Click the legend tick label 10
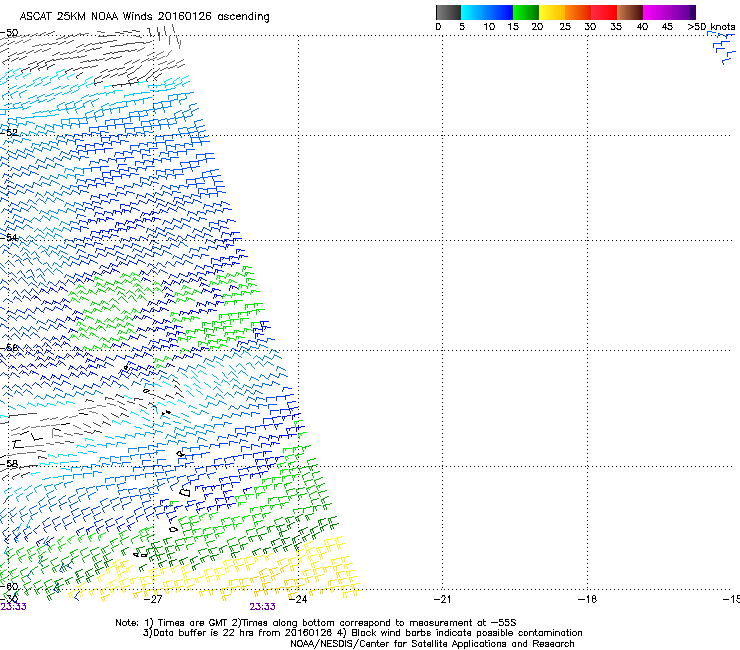 [489, 27]
